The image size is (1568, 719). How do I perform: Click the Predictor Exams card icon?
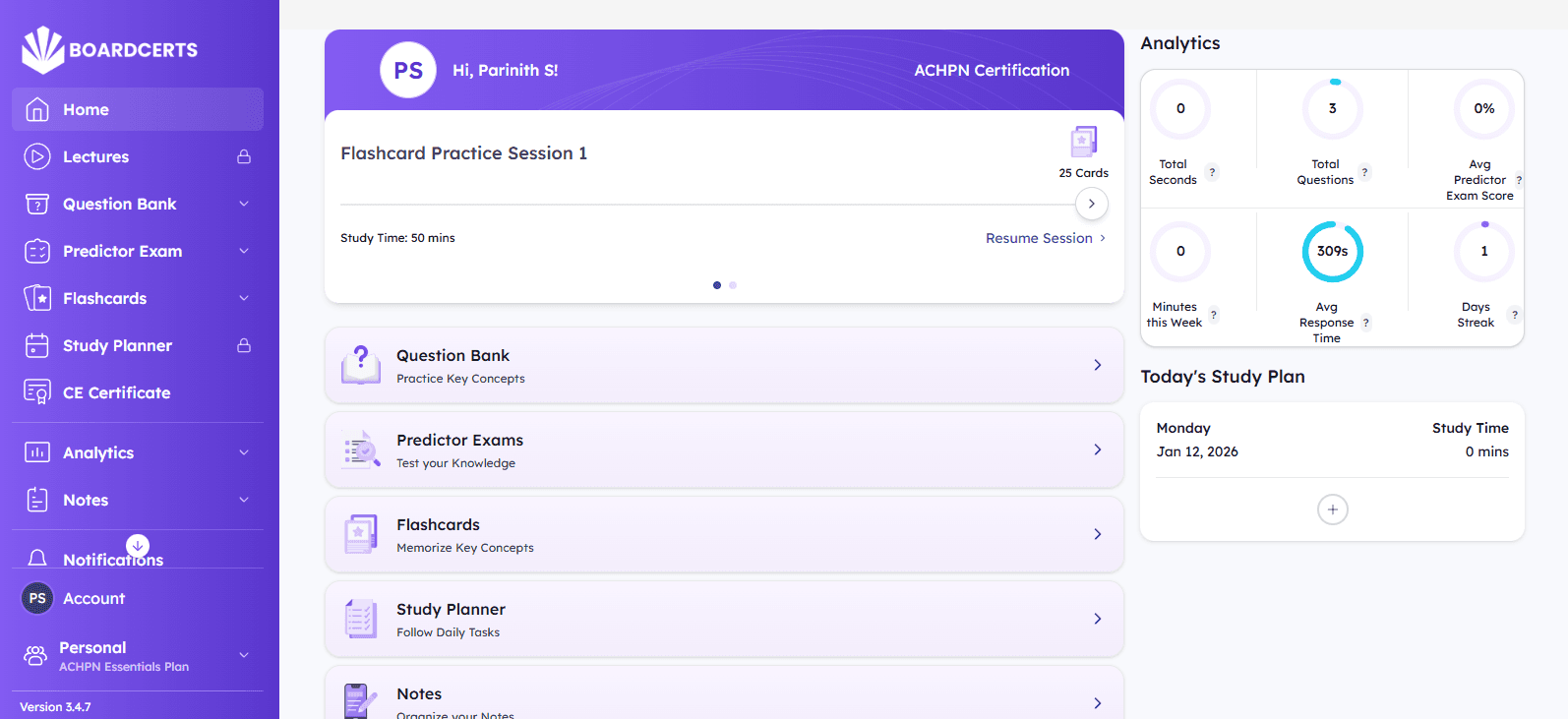[361, 449]
